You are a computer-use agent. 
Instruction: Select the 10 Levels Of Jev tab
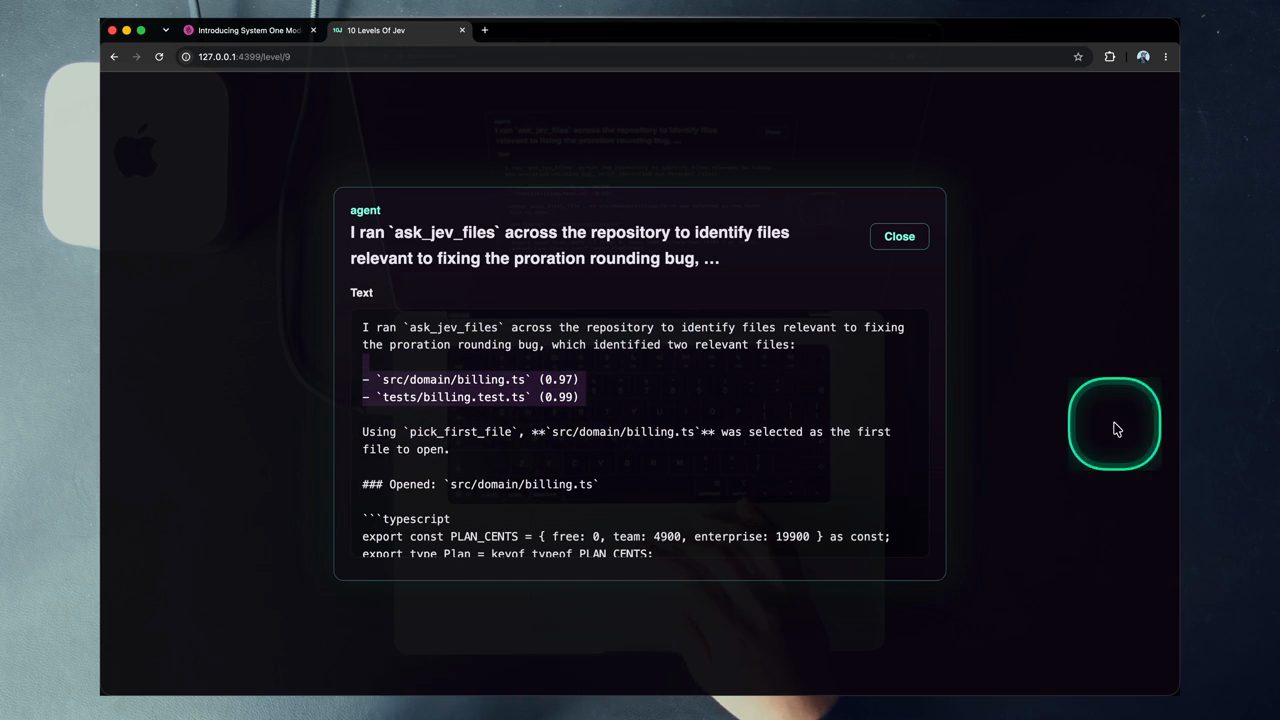398,30
